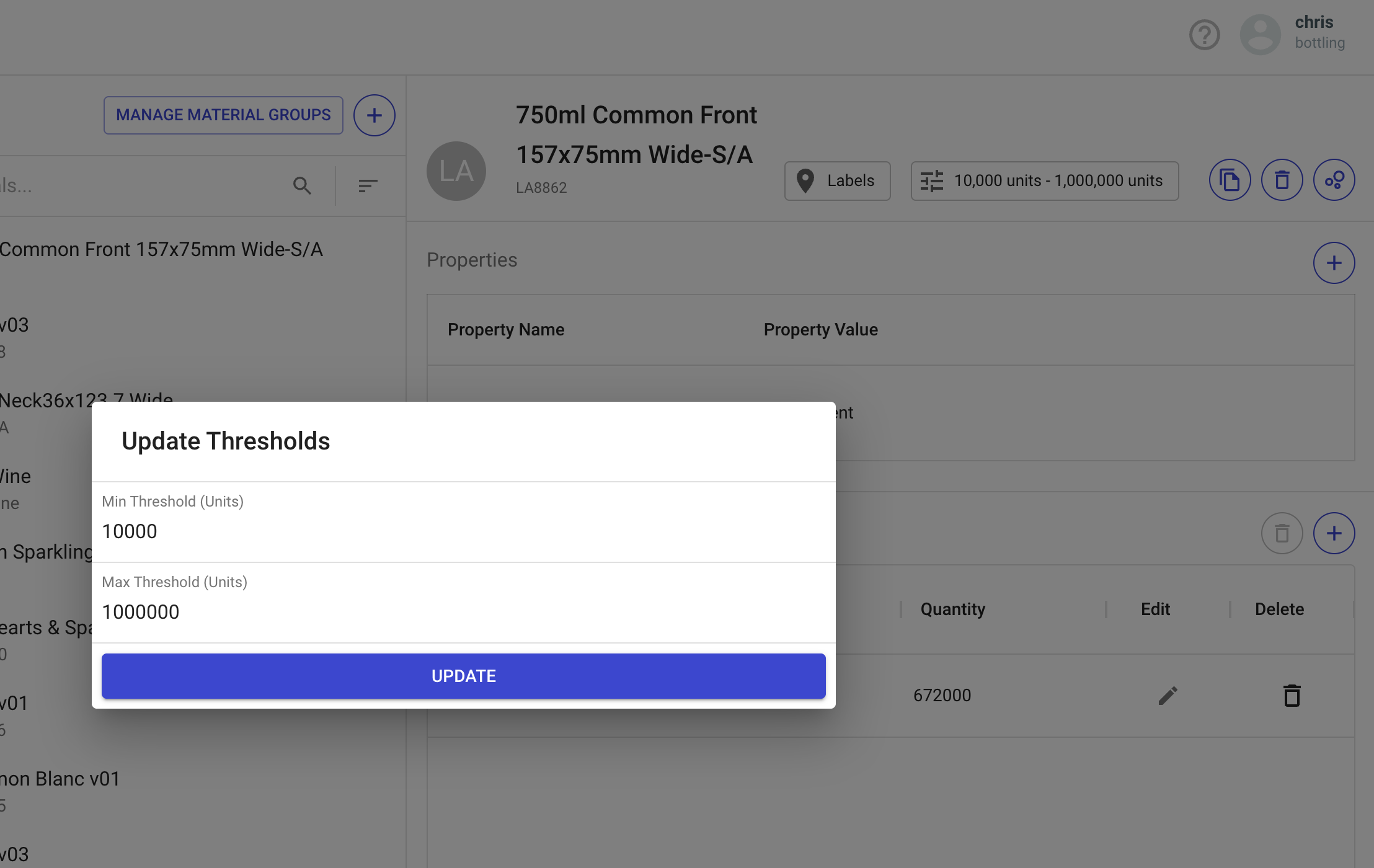
Task: Focus the Max Threshold input field
Action: (463, 612)
